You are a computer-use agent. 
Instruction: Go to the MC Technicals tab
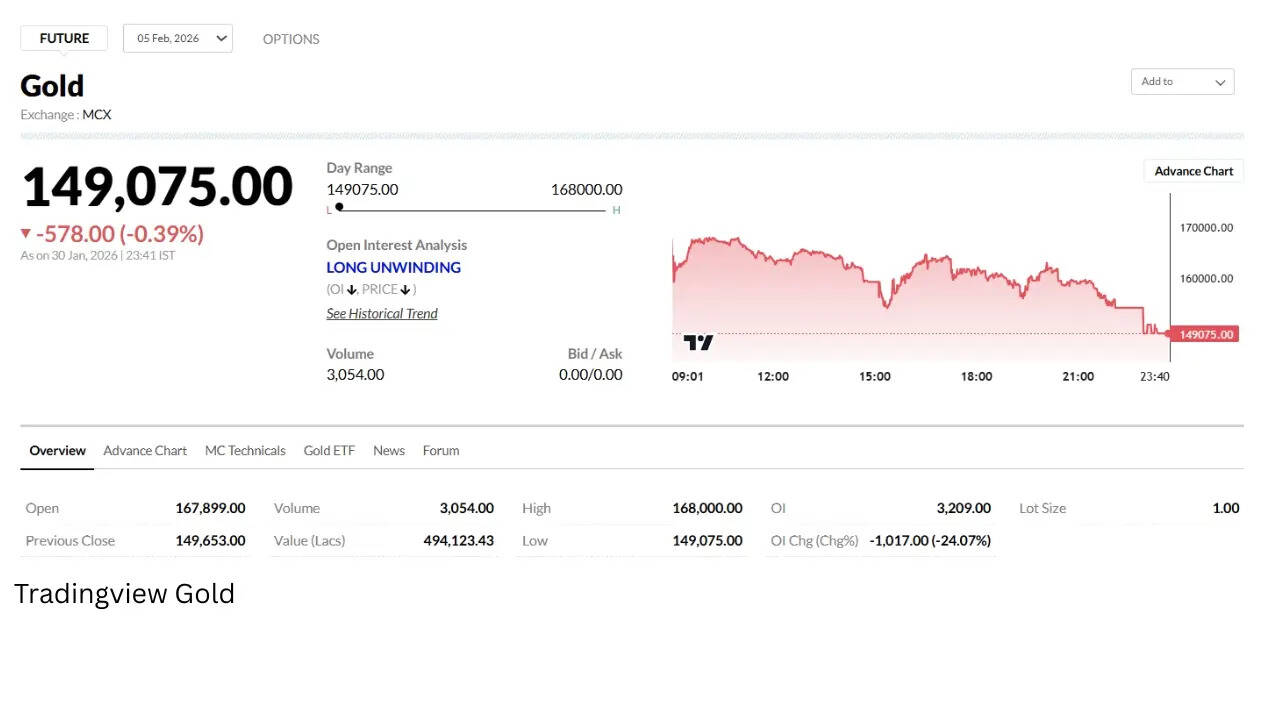click(245, 451)
